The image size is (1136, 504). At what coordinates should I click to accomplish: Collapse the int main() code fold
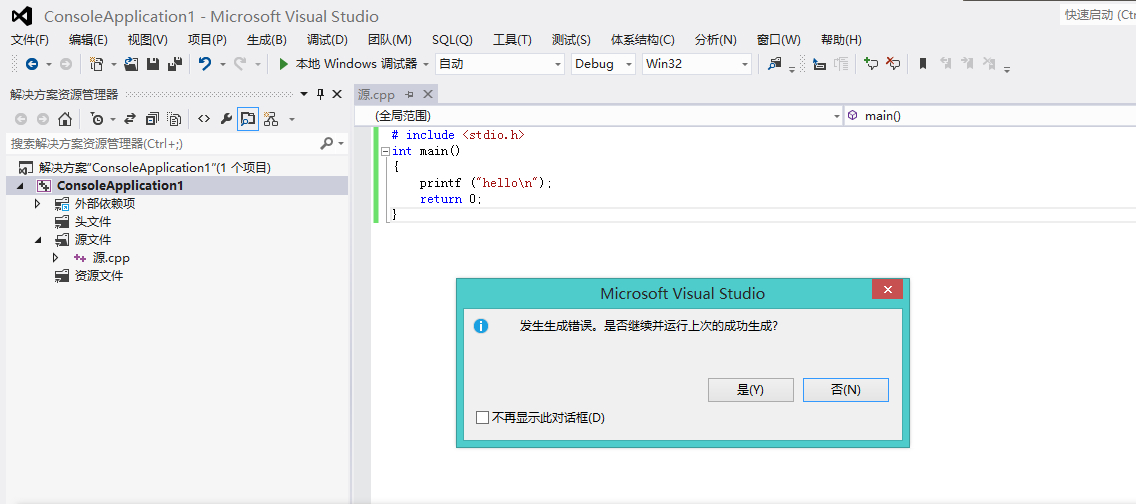(385, 151)
